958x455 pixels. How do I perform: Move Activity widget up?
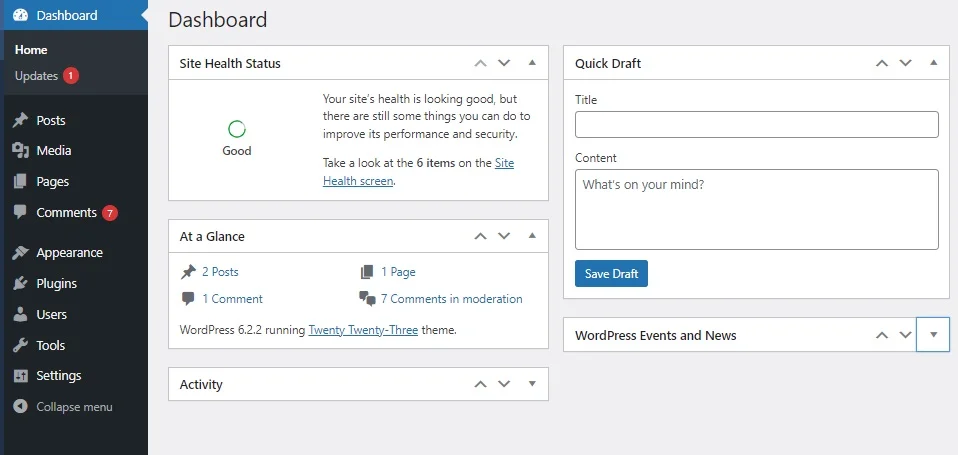[481, 384]
